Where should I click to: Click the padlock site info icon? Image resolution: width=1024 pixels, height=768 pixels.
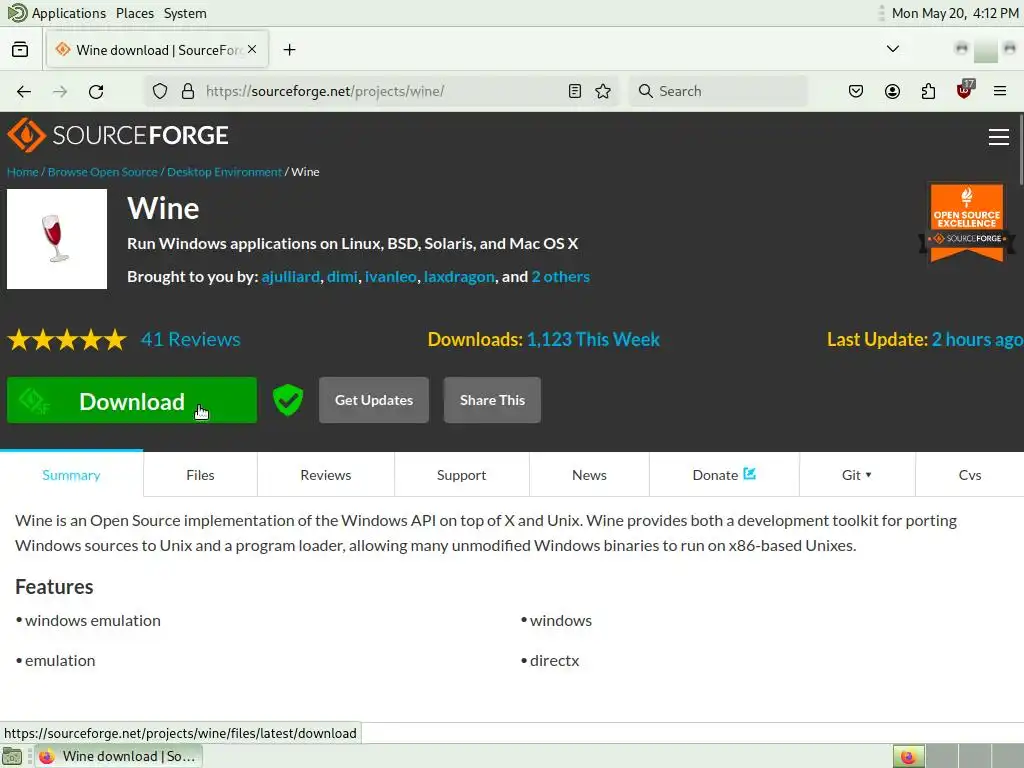tap(188, 91)
